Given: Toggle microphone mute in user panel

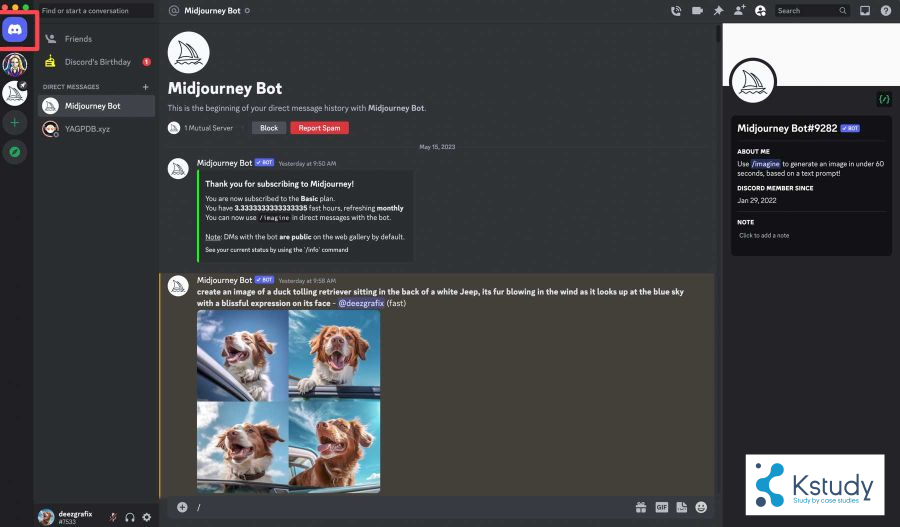Looking at the screenshot, I should click(113, 517).
